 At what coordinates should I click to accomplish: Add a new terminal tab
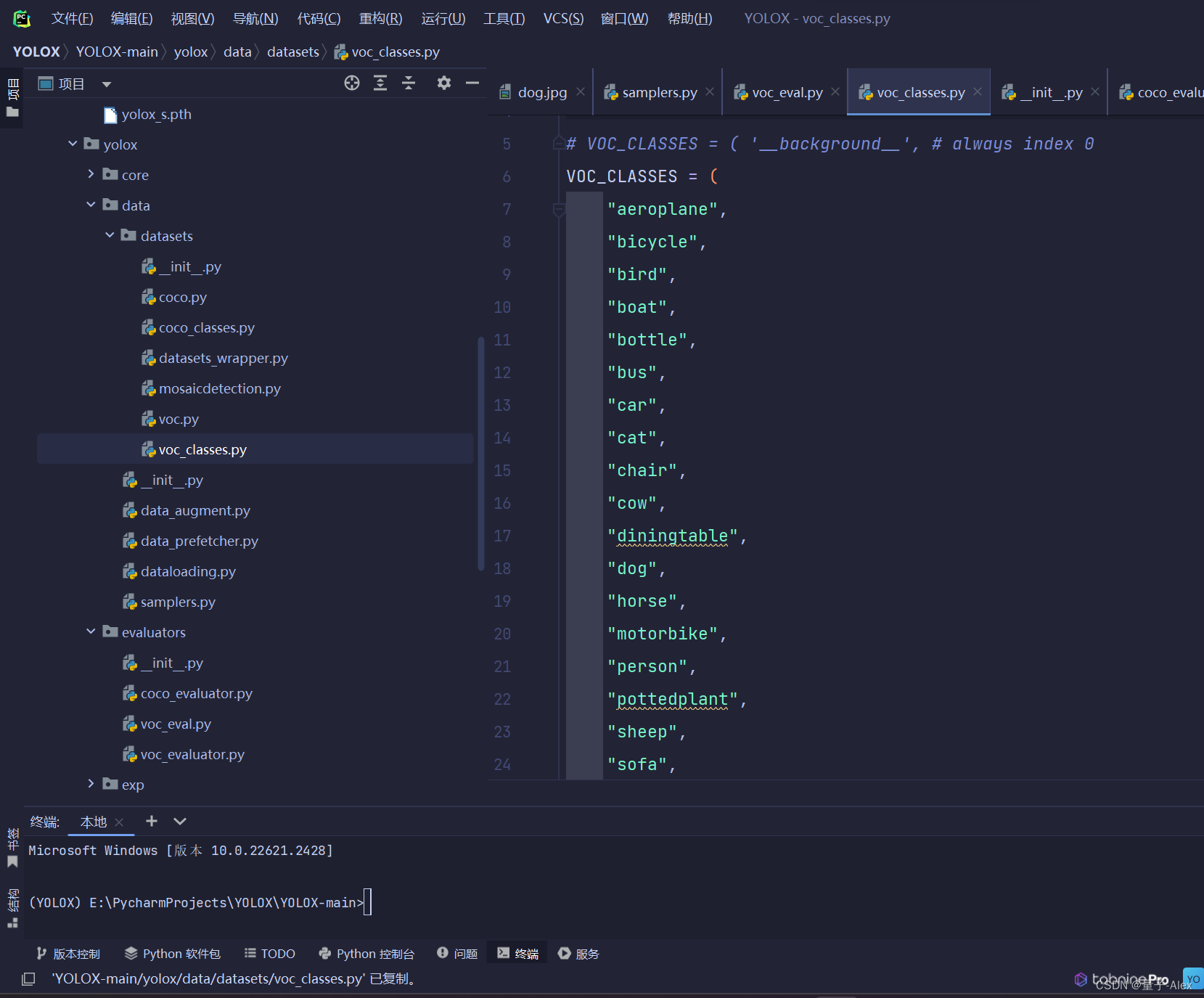[x=152, y=821]
